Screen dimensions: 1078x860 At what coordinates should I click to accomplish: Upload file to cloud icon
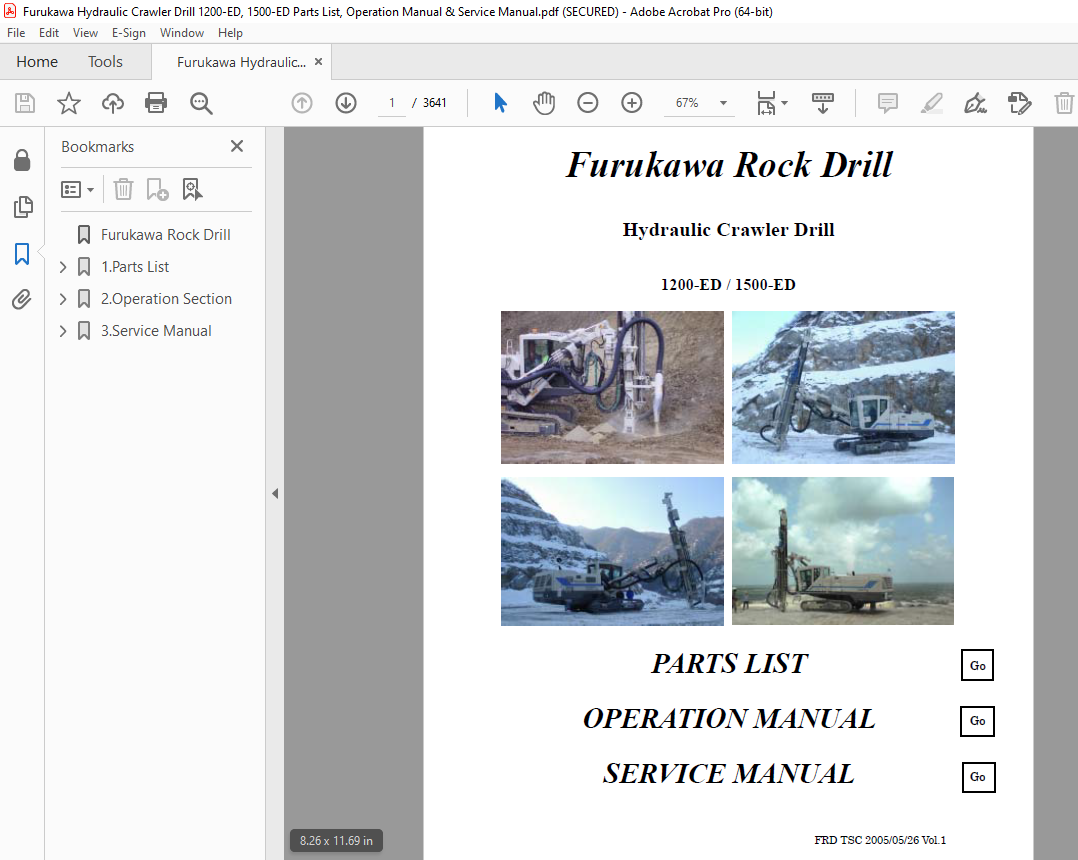pyautogui.click(x=113, y=103)
